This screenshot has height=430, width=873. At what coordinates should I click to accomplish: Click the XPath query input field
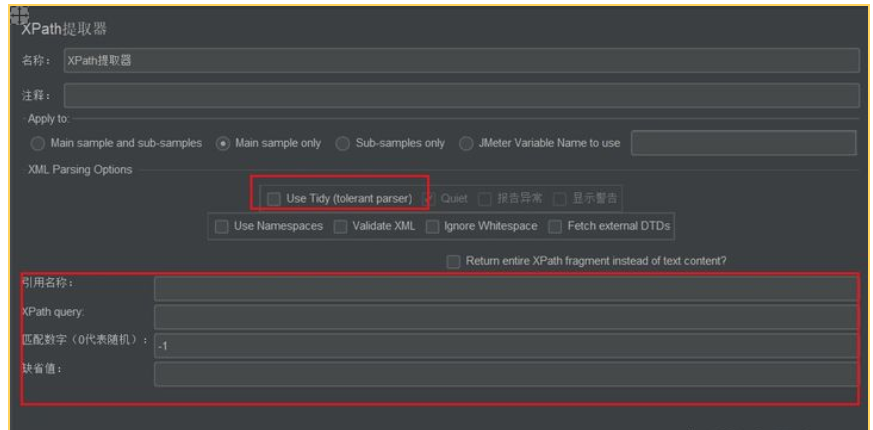[x=506, y=317]
